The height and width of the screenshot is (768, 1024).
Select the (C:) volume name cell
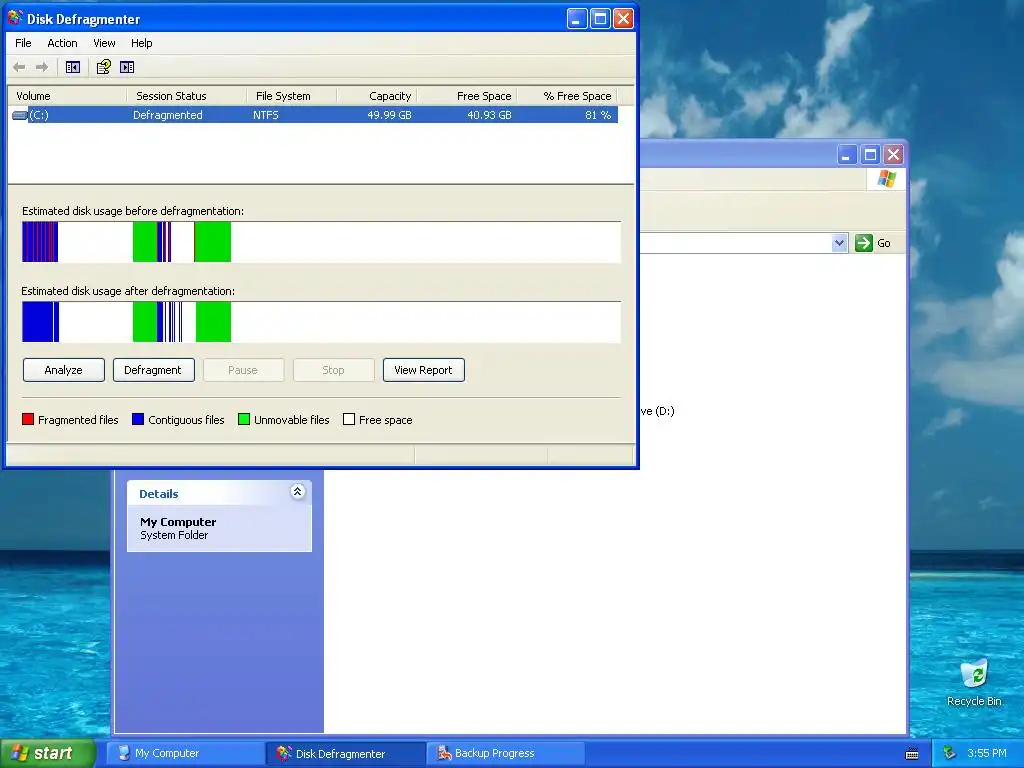(x=39, y=115)
